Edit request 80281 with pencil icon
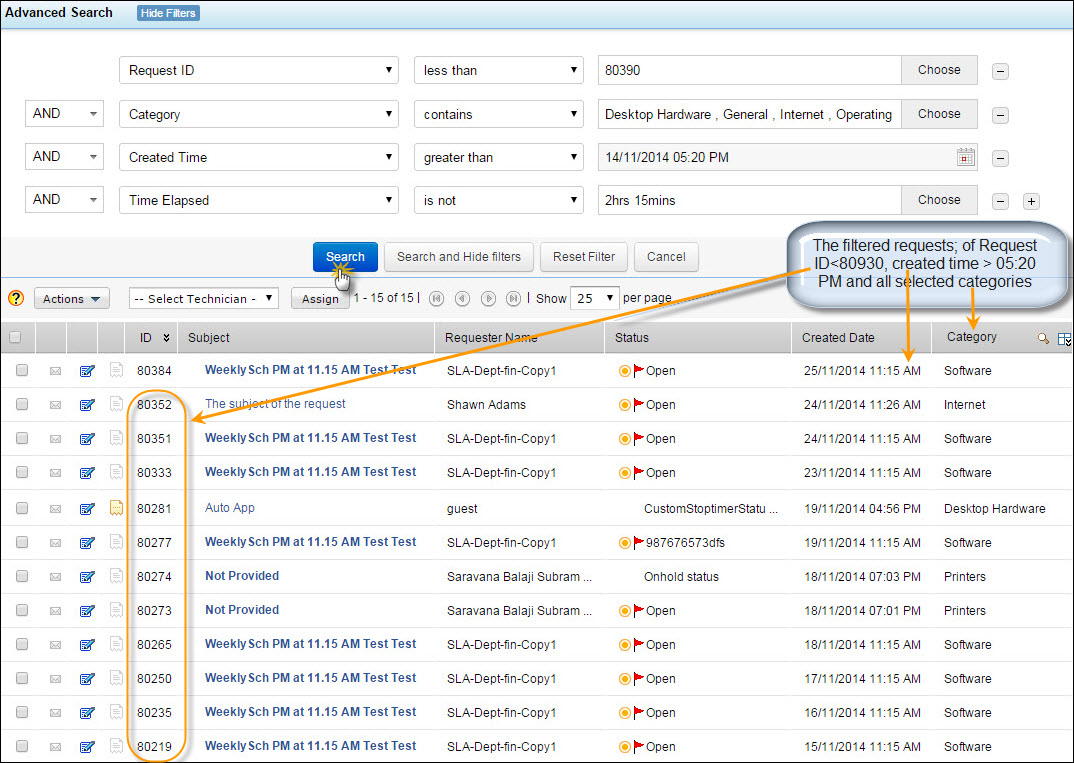 (x=87, y=509)
